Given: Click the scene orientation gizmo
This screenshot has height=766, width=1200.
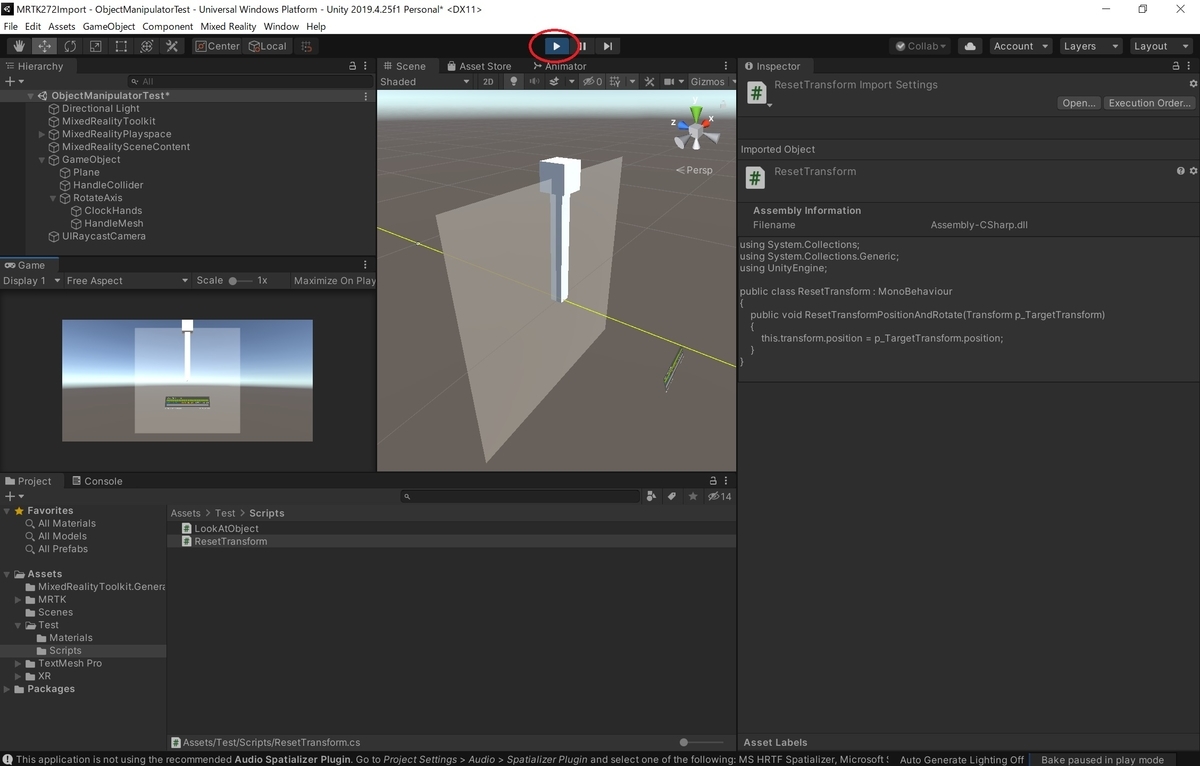Looking at the screenshot, I should (695, 127).
